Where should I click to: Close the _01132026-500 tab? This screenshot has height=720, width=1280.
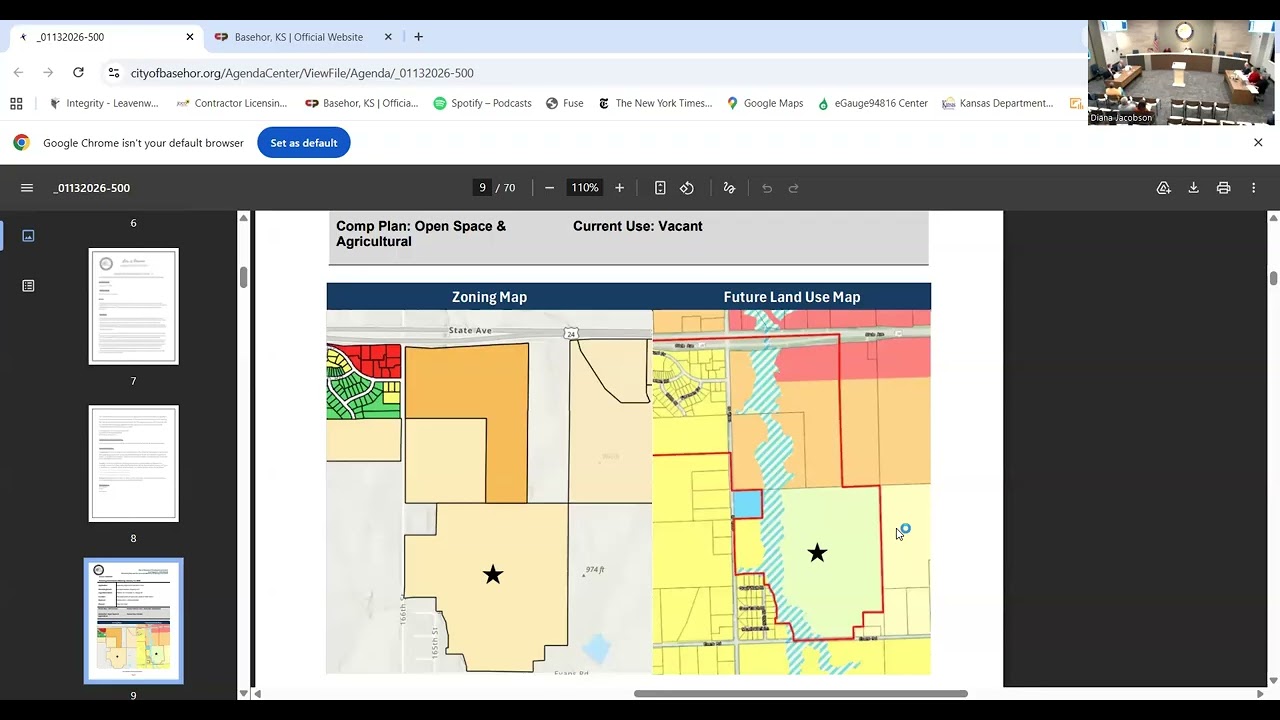(x=190, y=37)
